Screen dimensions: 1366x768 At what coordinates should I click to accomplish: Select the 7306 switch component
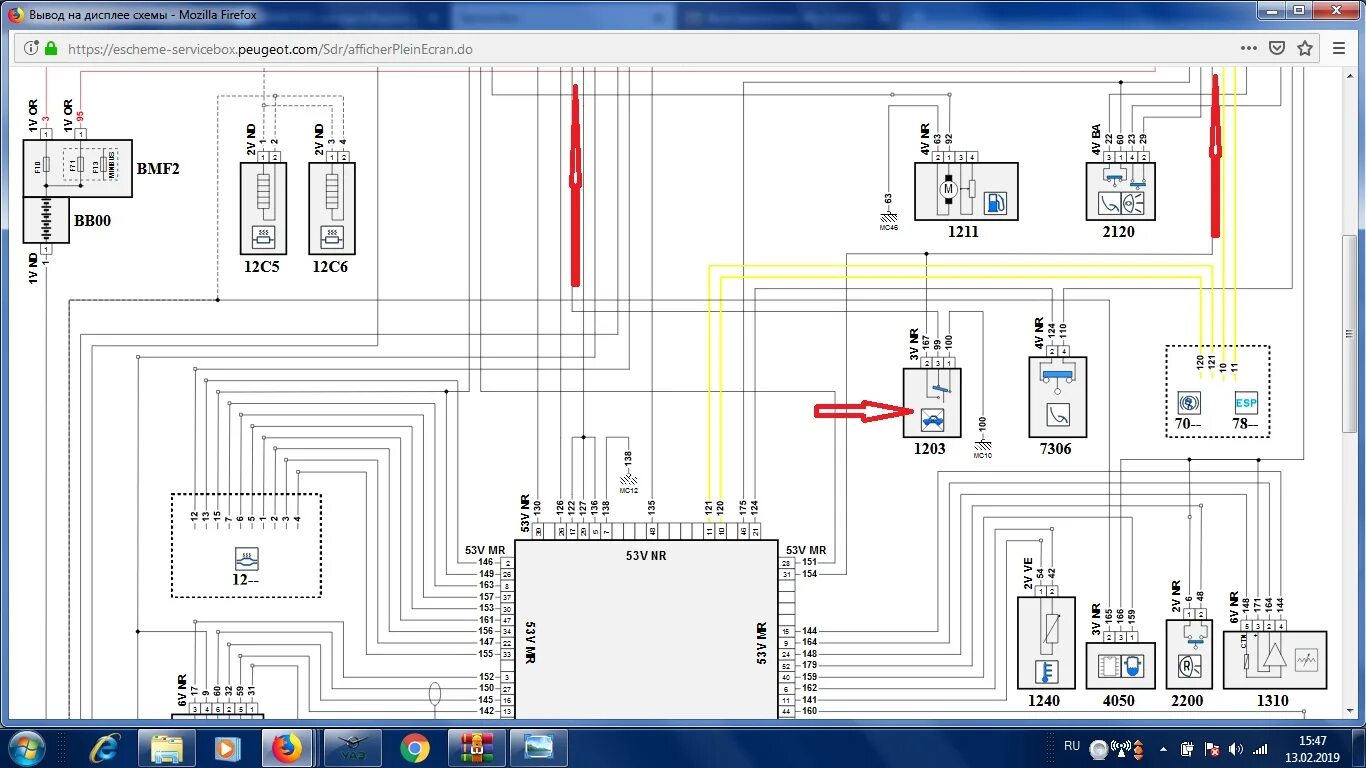[x=1057, y=397]
